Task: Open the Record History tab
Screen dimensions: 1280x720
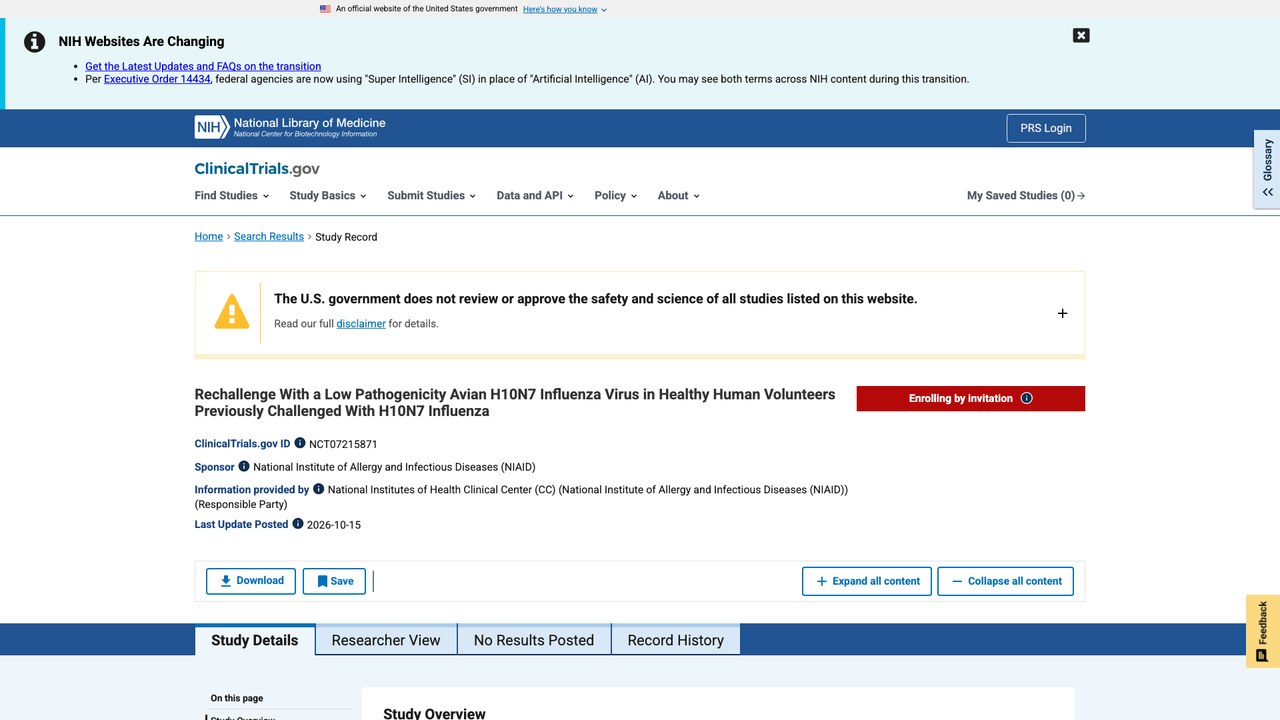Action: pyautogui.click(x=676, y=640)
